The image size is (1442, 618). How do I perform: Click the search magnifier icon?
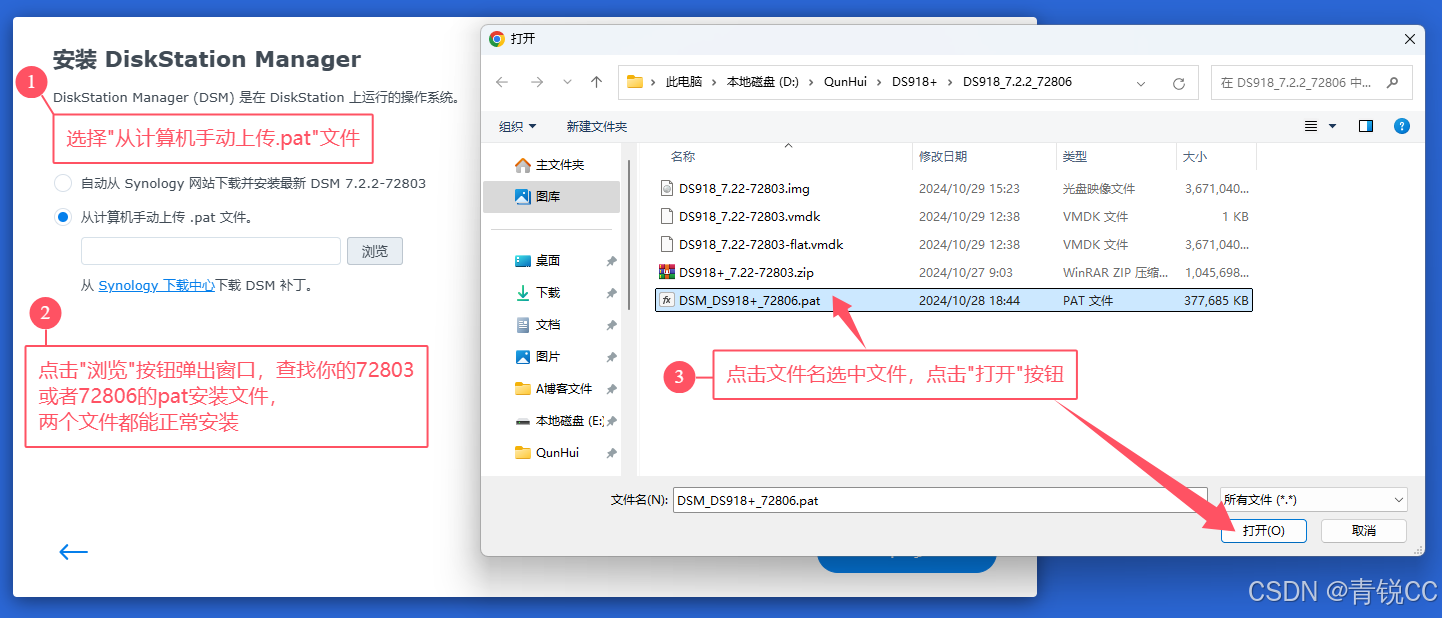tap(1393, 83)
